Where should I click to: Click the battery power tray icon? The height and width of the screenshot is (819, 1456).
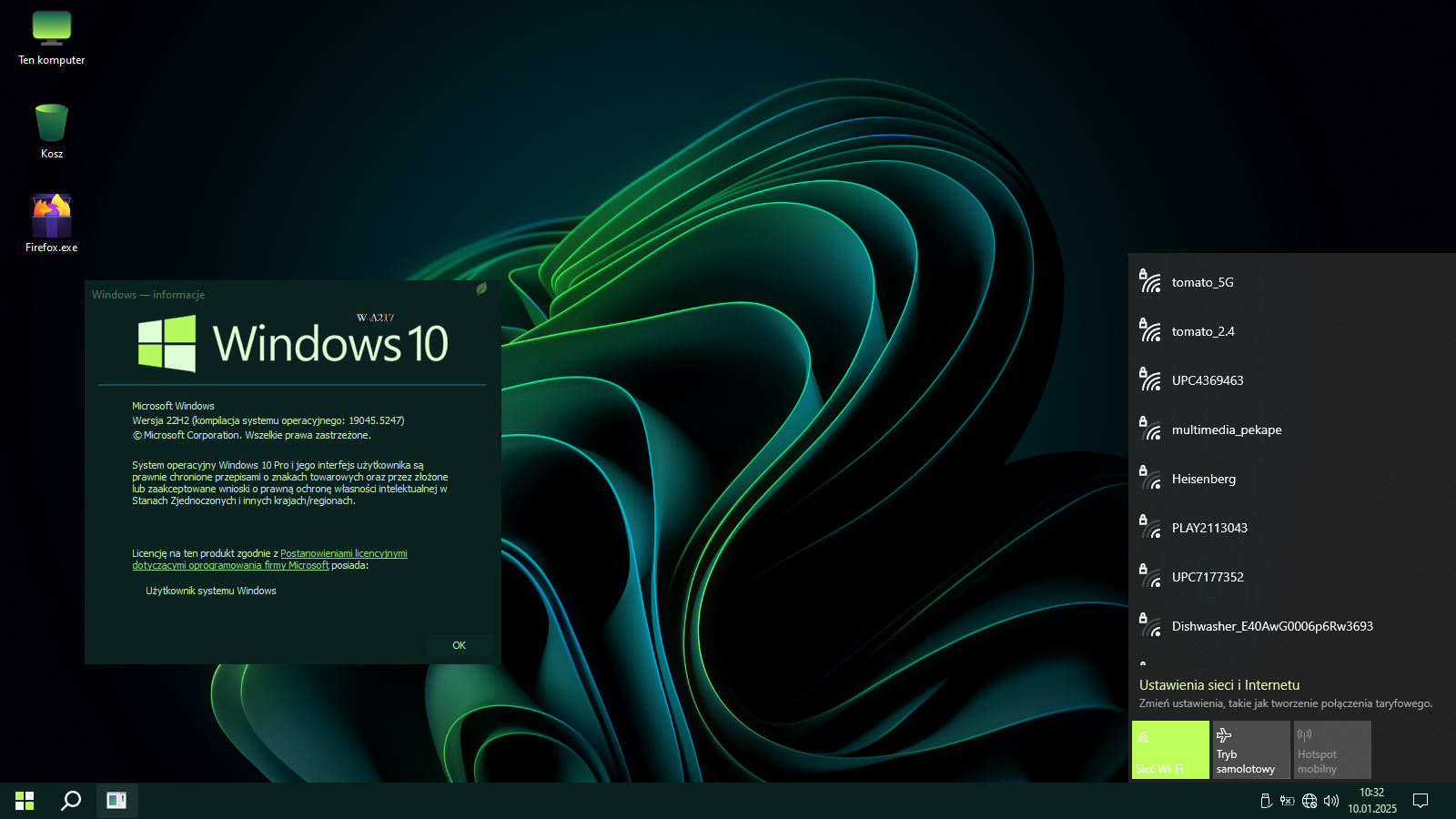pos(1287,801)
